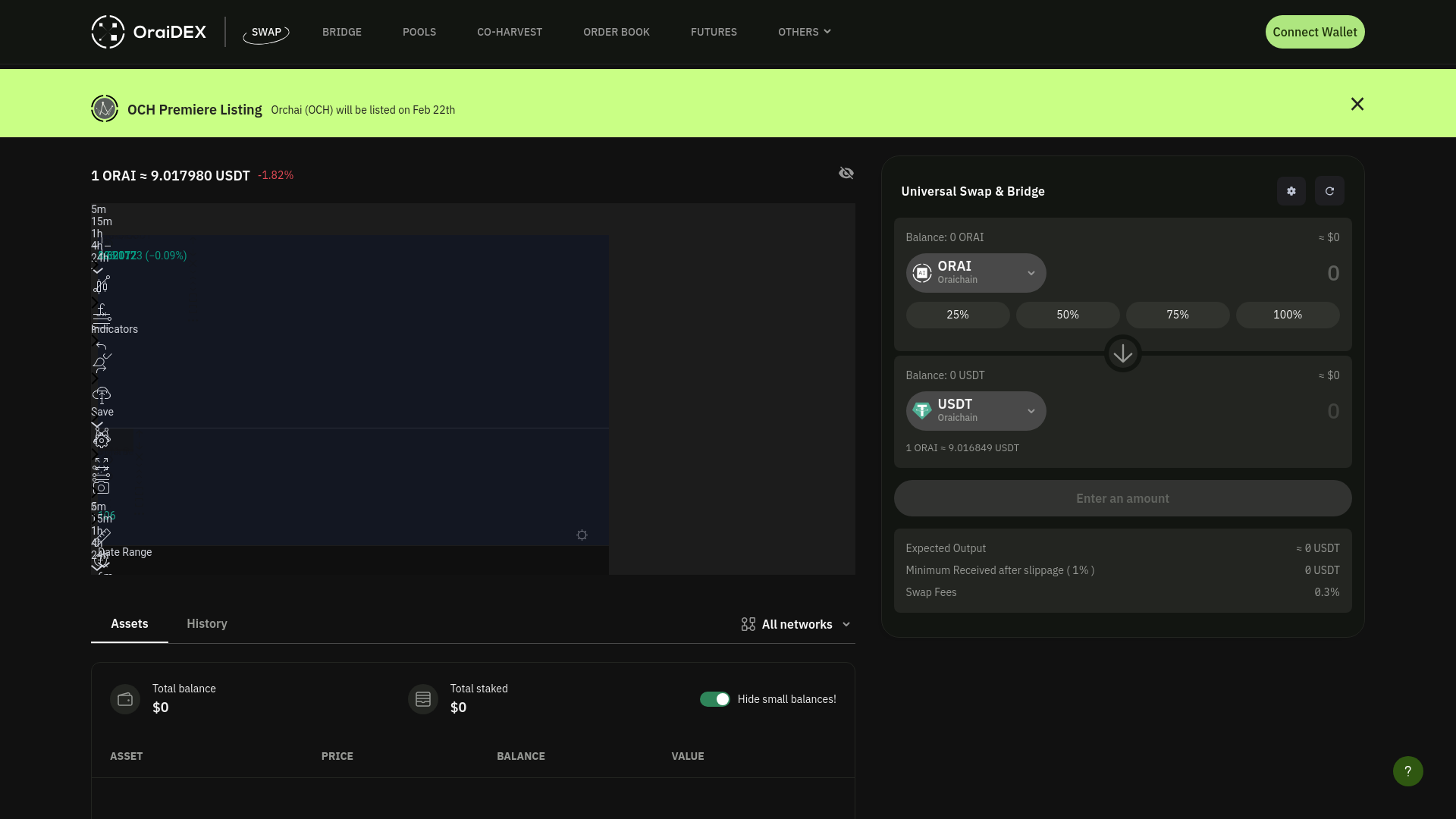1456x819 pixels.
Task: Open the candlestick chart type icon
Action: [x=102, y=284]
